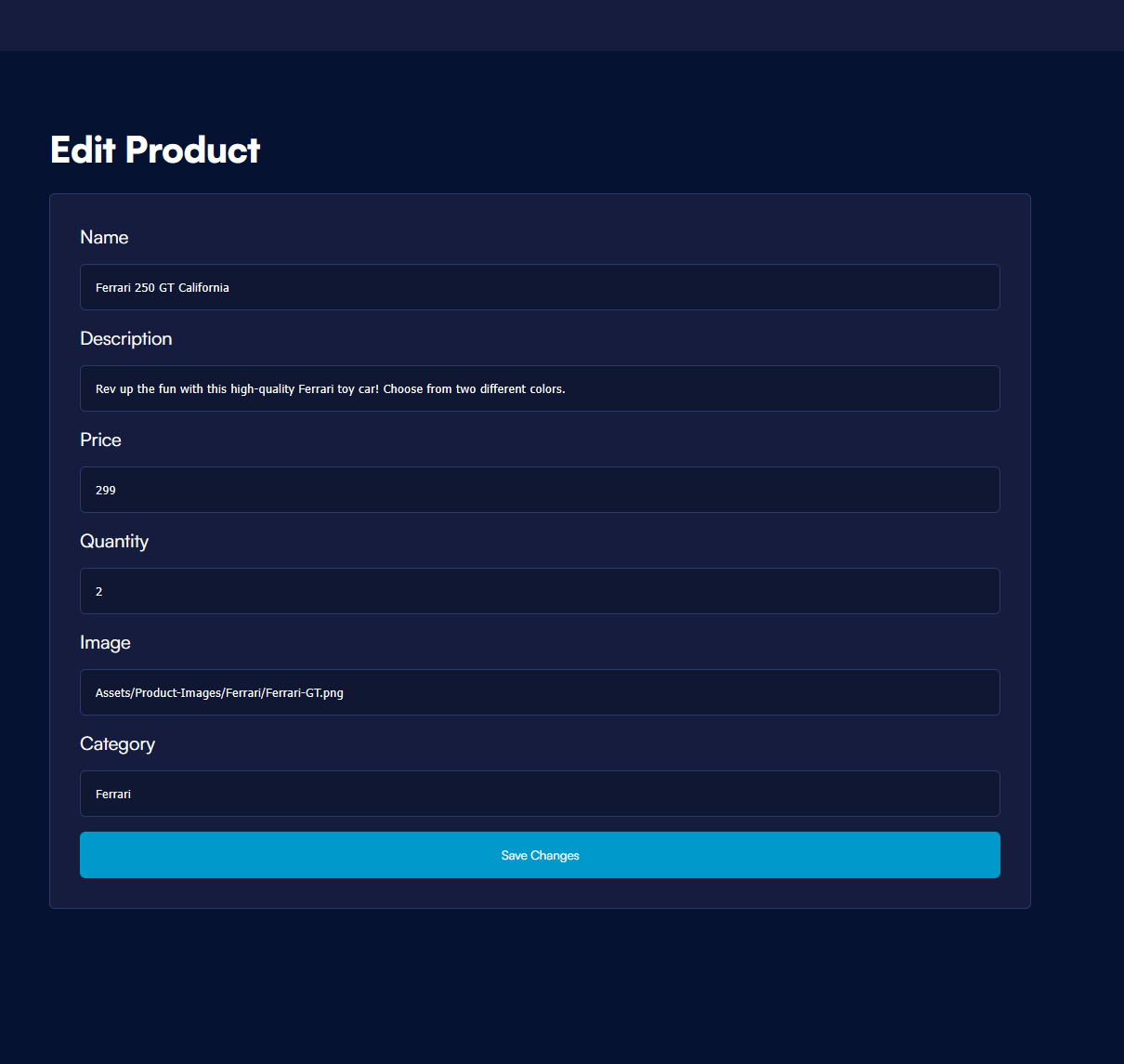Focus the Quantity field showing 2
Image resolution: width=1124 pixels, height=1064 pixels.
[540, 591]
